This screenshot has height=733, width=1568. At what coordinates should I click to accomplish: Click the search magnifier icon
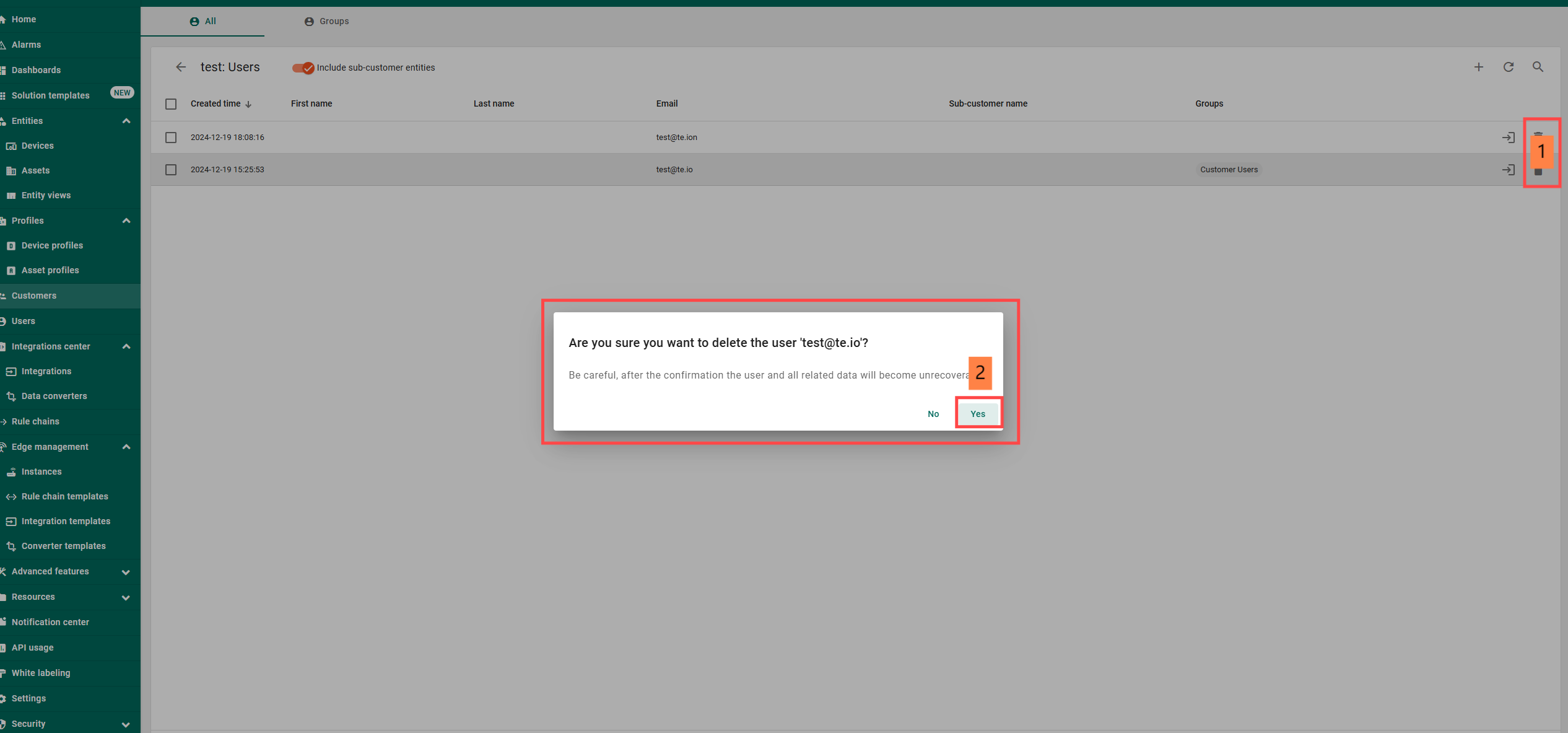[1538, 67]
